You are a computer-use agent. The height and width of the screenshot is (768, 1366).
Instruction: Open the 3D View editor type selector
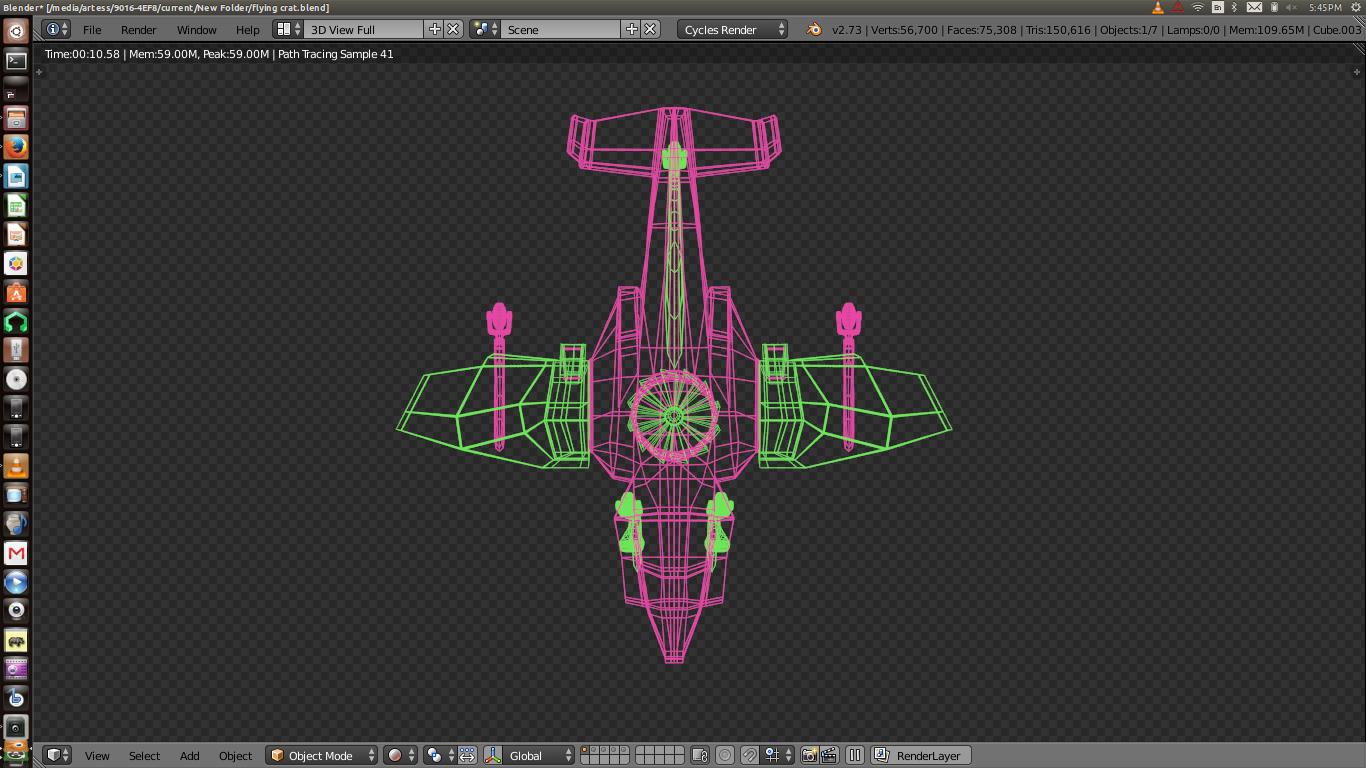tap(57, 756)
